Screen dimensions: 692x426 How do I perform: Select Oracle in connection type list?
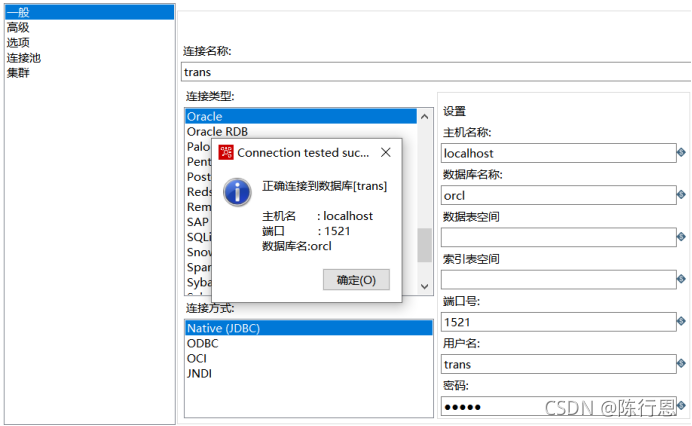pyautogui.click(x=301, y=116)
